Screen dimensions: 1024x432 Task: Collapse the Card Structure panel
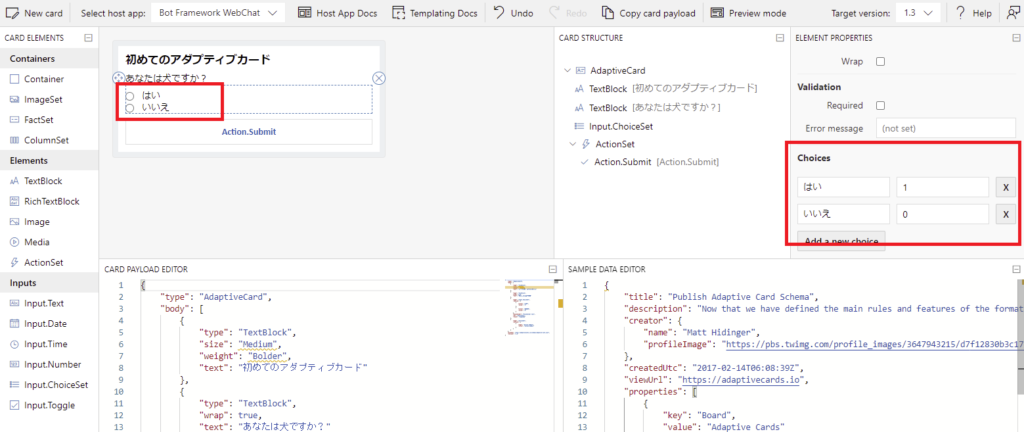780,38
